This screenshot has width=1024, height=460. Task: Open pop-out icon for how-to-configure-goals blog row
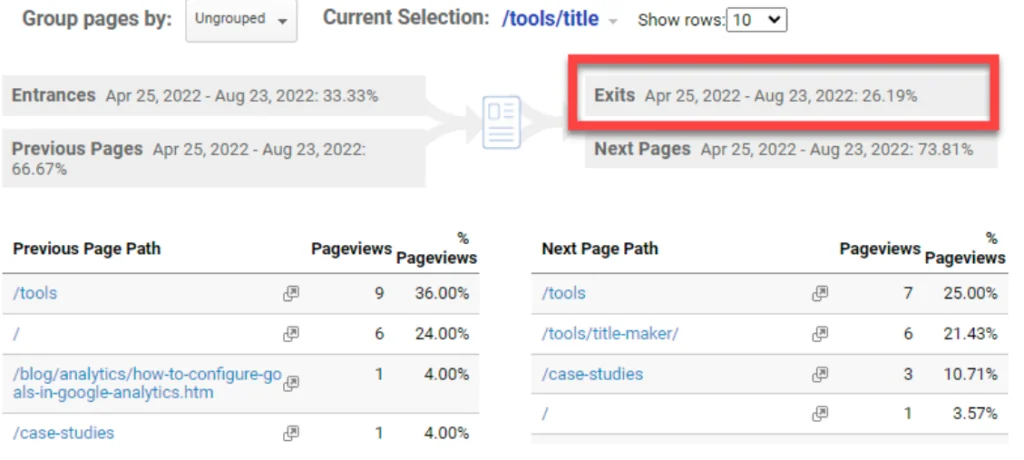(291, 383)
